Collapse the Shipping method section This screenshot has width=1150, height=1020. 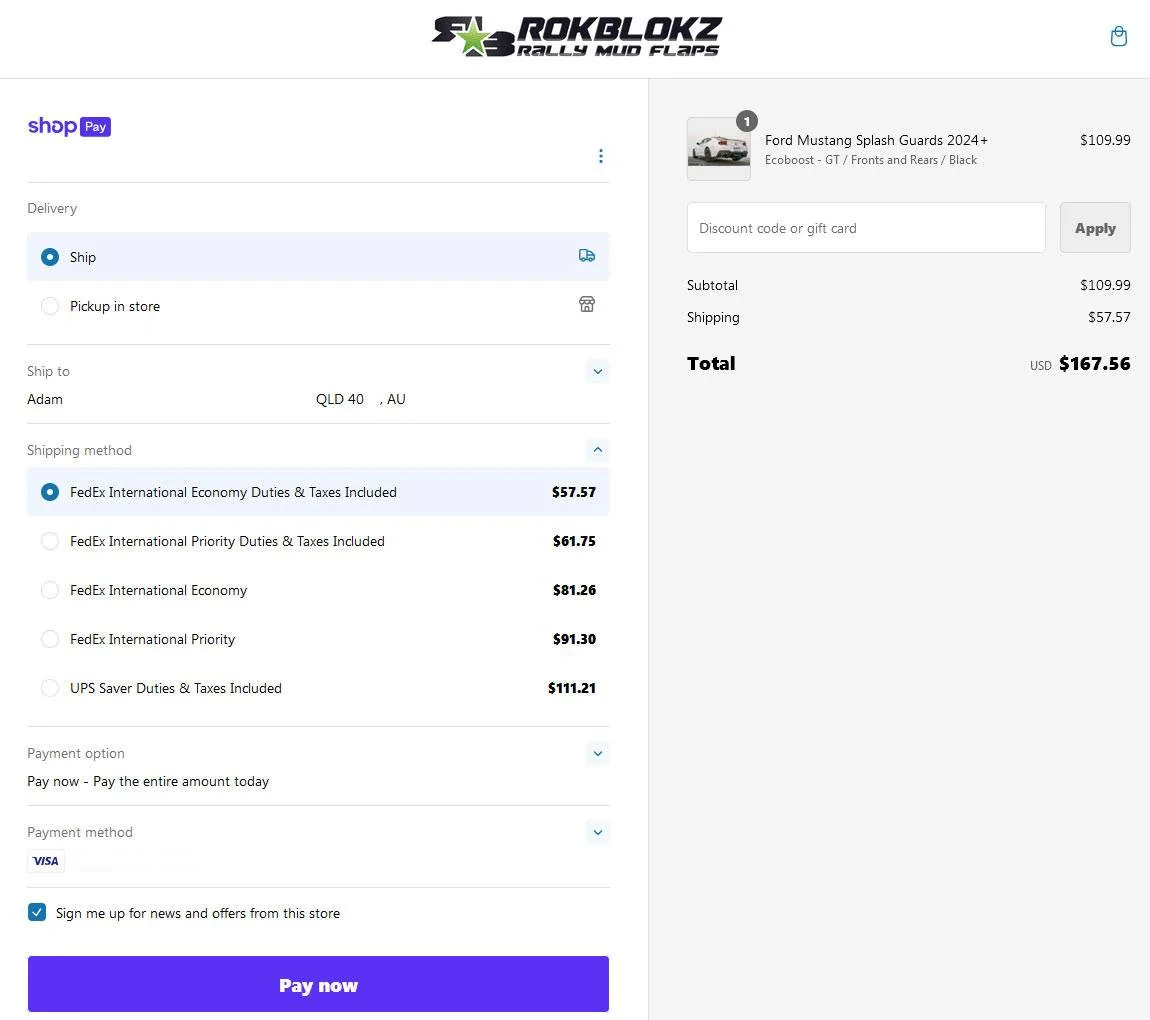(x=598, y=450)
